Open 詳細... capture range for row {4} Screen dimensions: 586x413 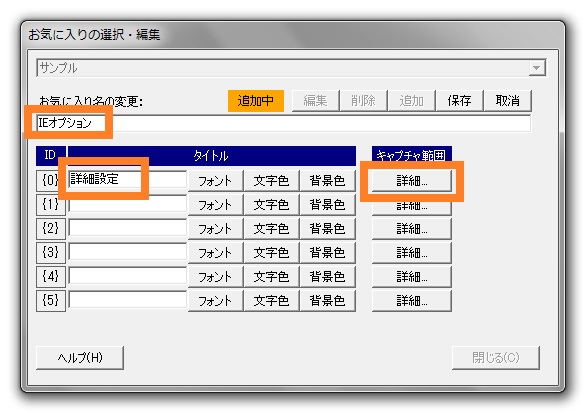pos(411,277)
